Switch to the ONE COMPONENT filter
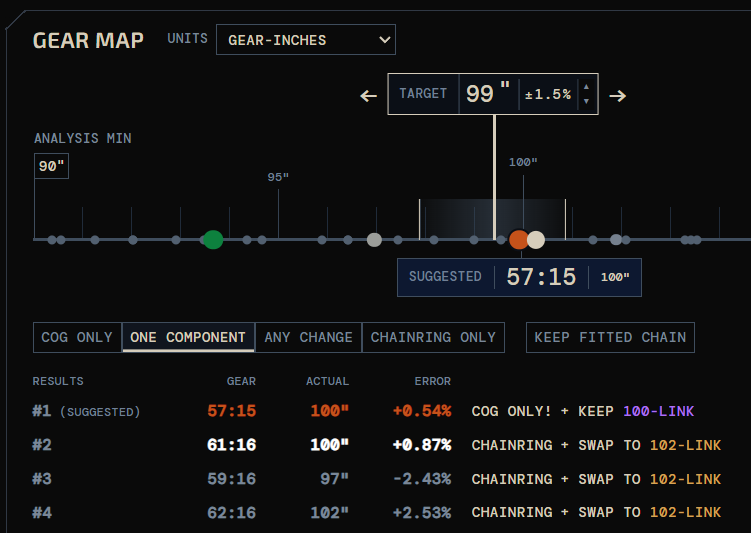 (x=188, y=337)
